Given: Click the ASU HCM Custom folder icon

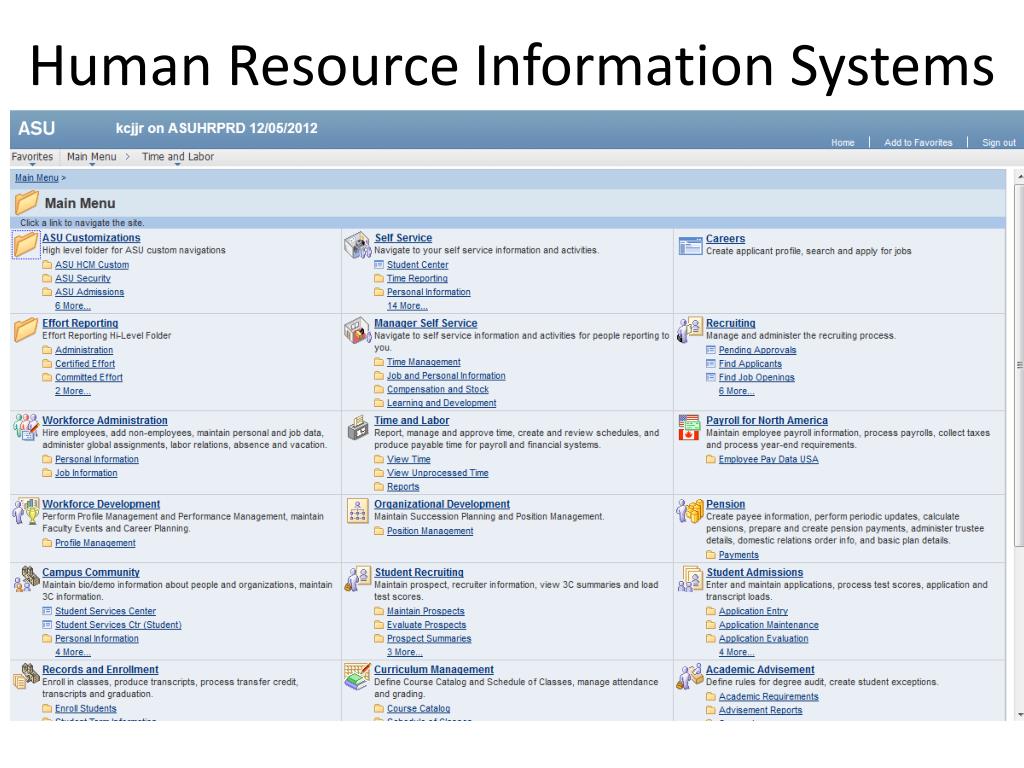Looking at the screenshot, I should pos(47,264).
